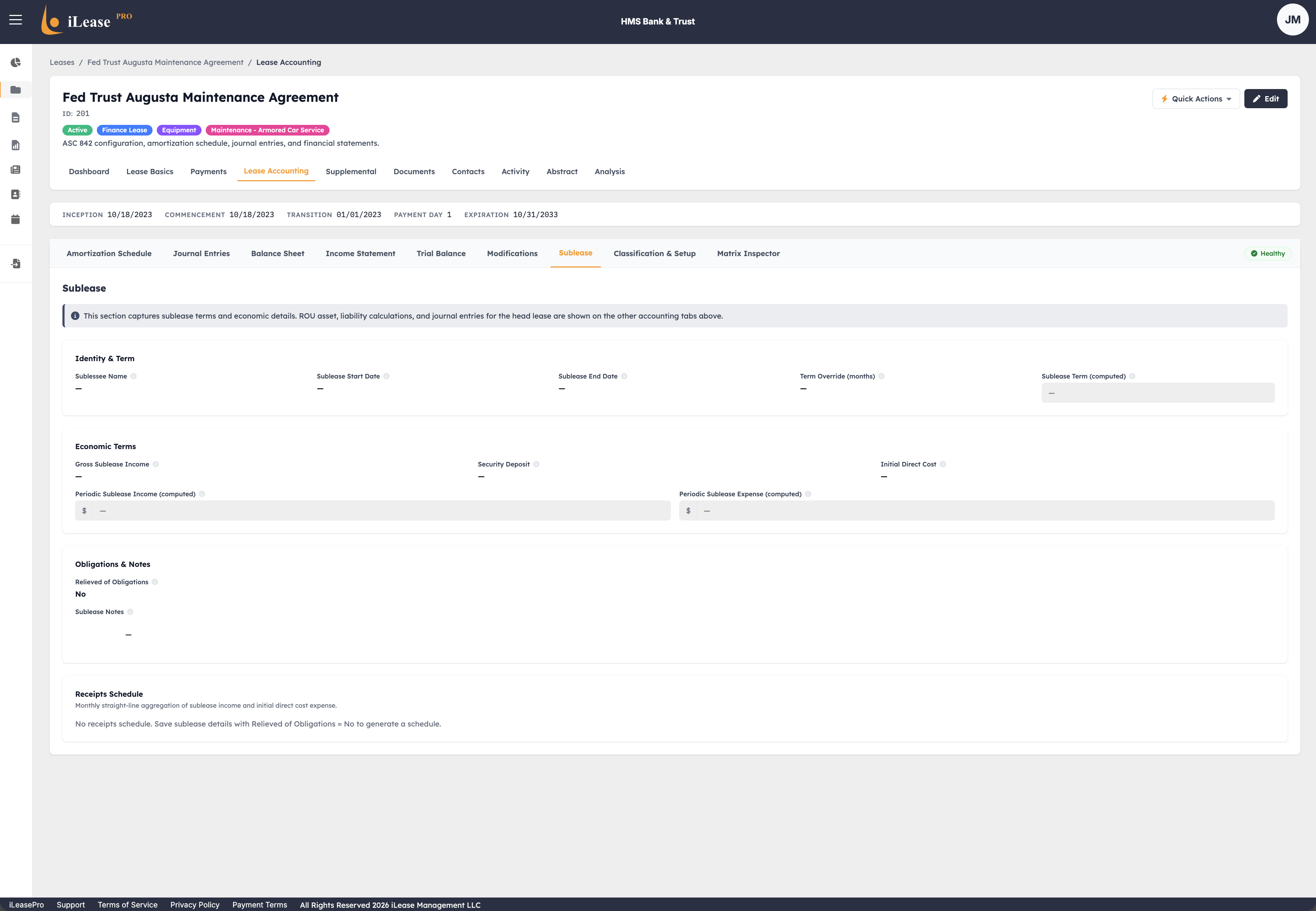The width and height of the screenshot is (1316, 911).
Task: Open the Payments tab
Action: 208,171
